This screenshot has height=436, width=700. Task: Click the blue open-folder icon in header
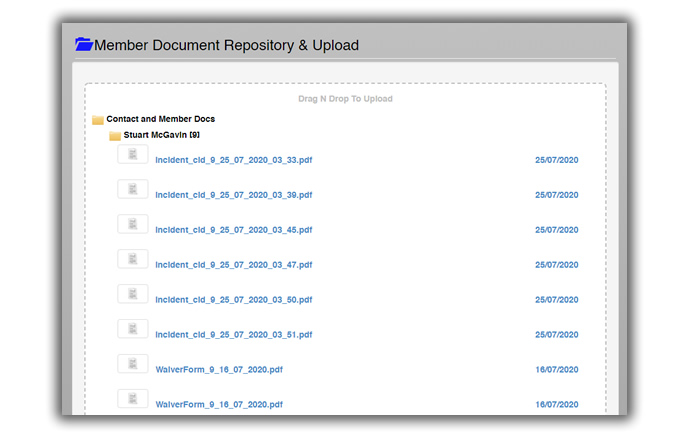84,44
